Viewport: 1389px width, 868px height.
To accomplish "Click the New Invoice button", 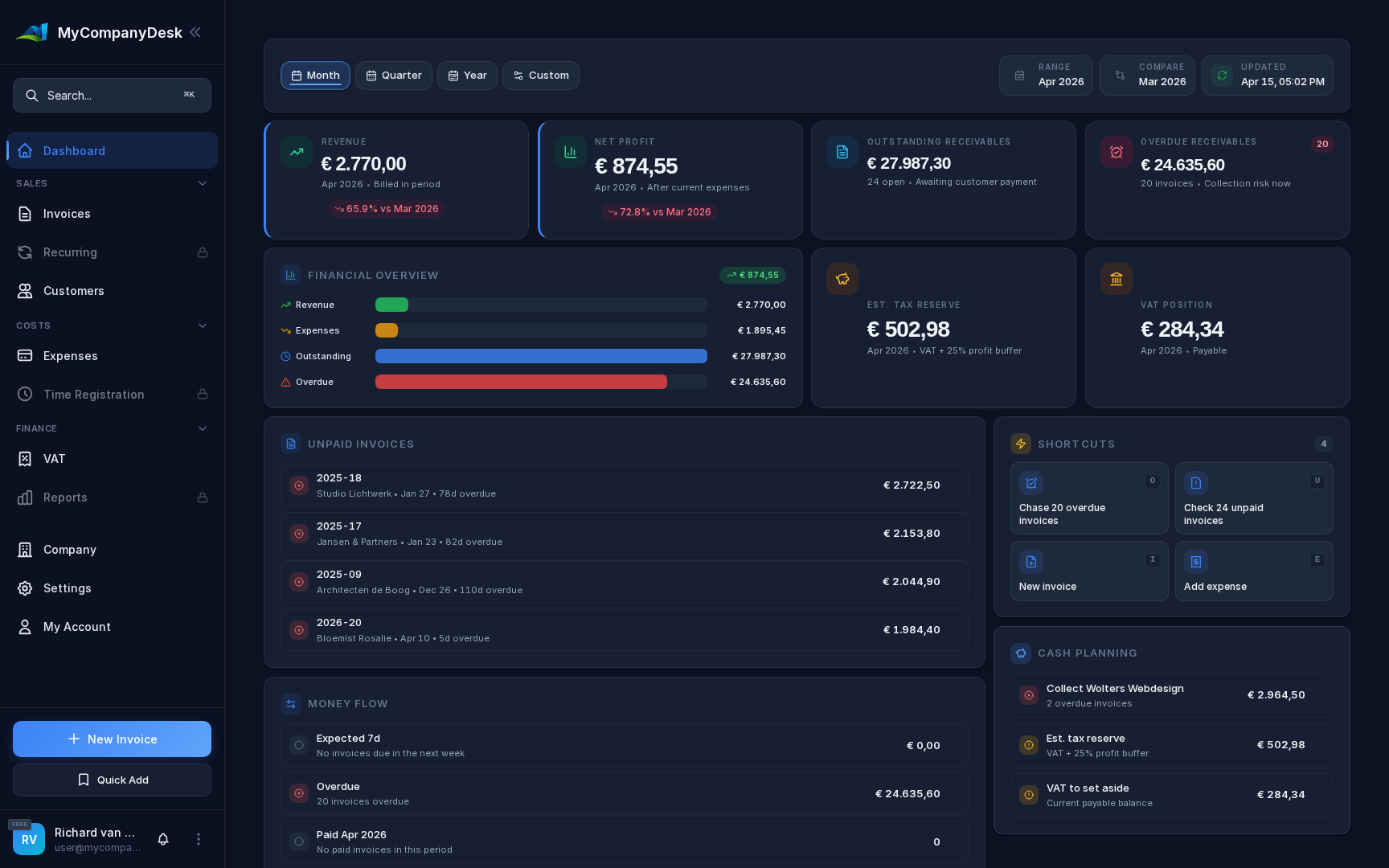I will [112, 739].
